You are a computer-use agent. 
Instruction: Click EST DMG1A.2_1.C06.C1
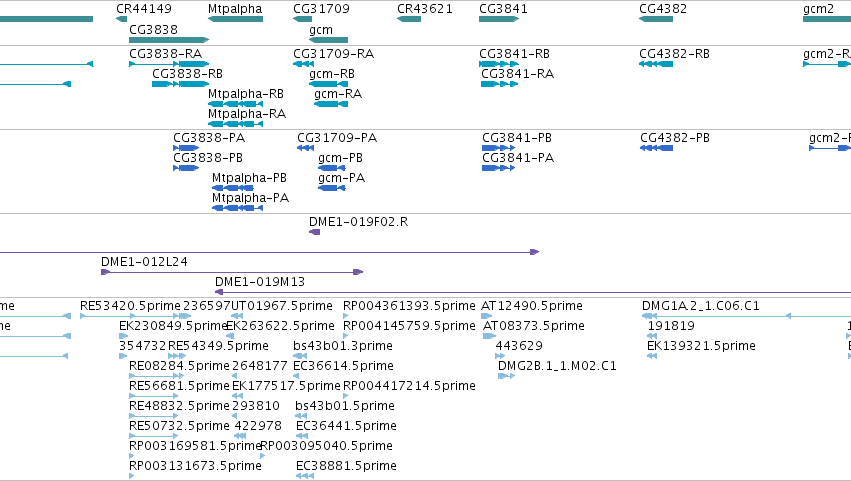pos(701,306)
